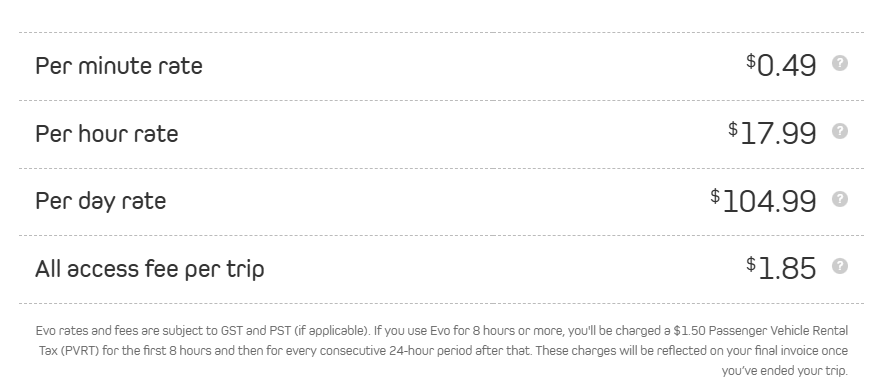This screenshot has height=391, width=882.
Task: Select the 'Per day rate' label
Action: 101,201
